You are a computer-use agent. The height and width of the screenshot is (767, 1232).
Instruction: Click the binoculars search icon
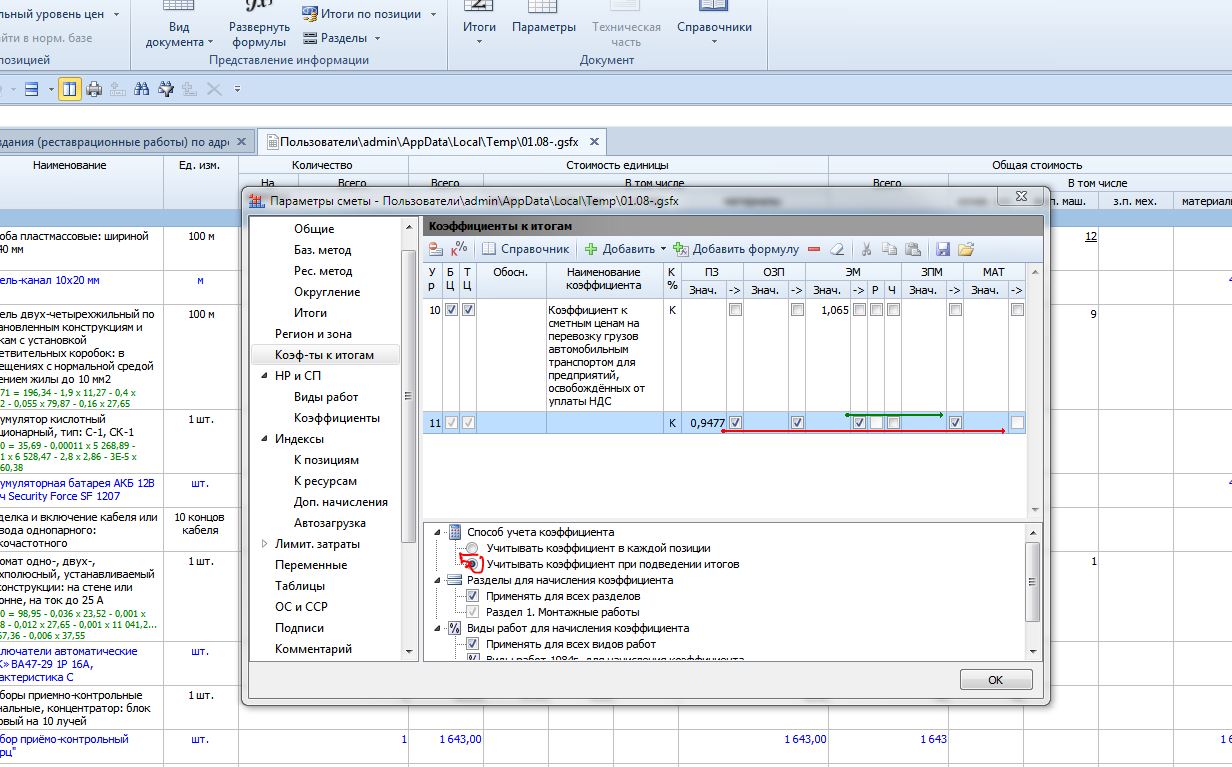141,89
